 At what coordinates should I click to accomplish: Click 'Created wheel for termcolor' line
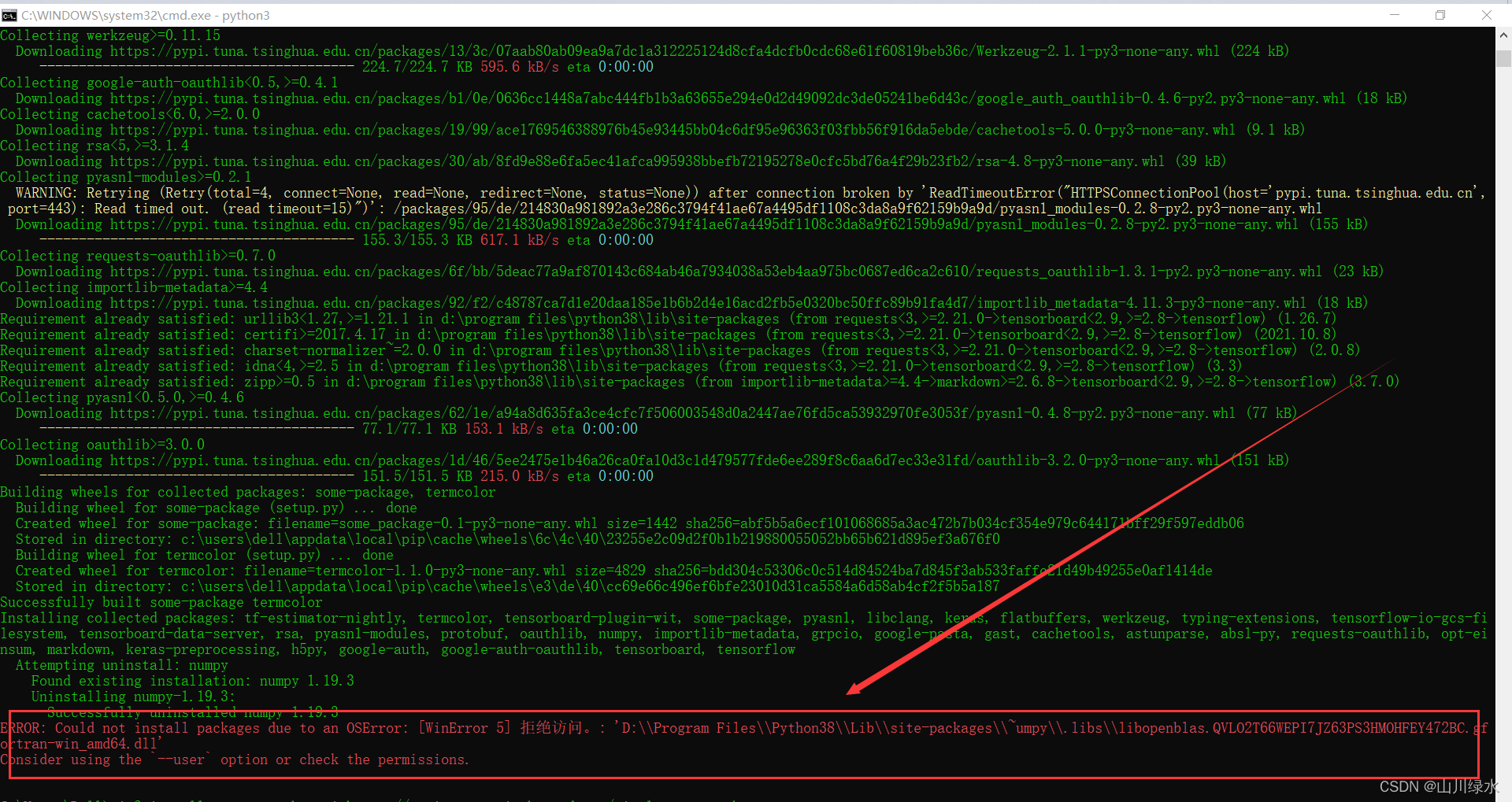tap(614, 571)
